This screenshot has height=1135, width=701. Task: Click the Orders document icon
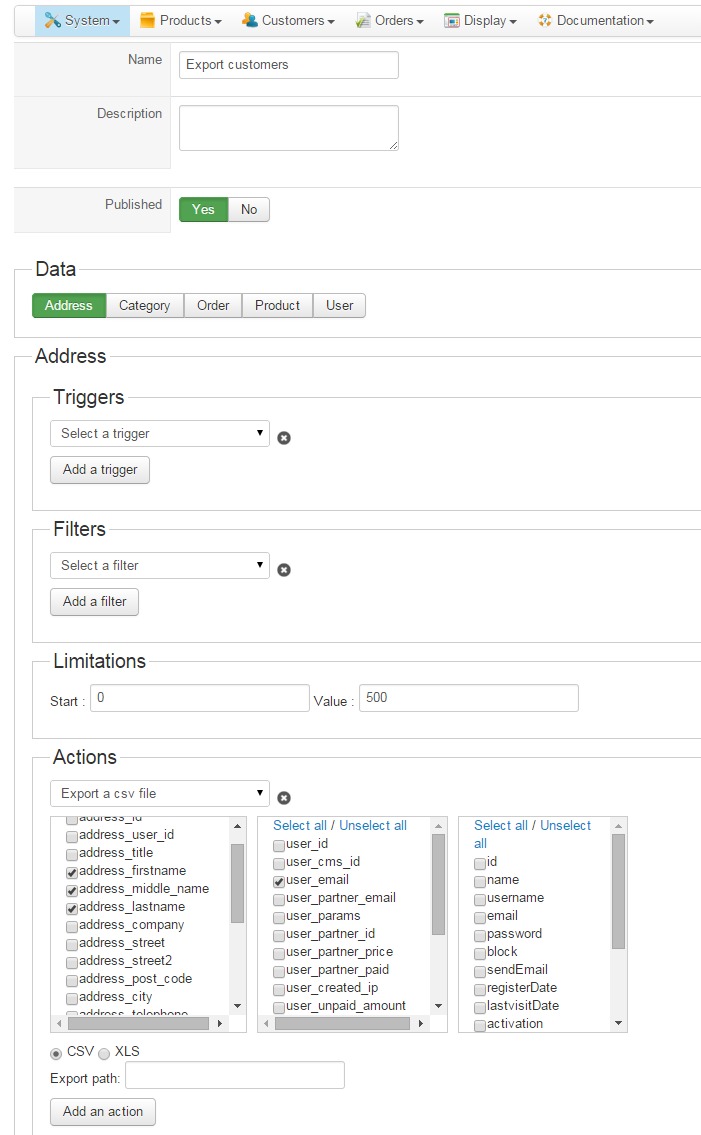coord(363,20)
